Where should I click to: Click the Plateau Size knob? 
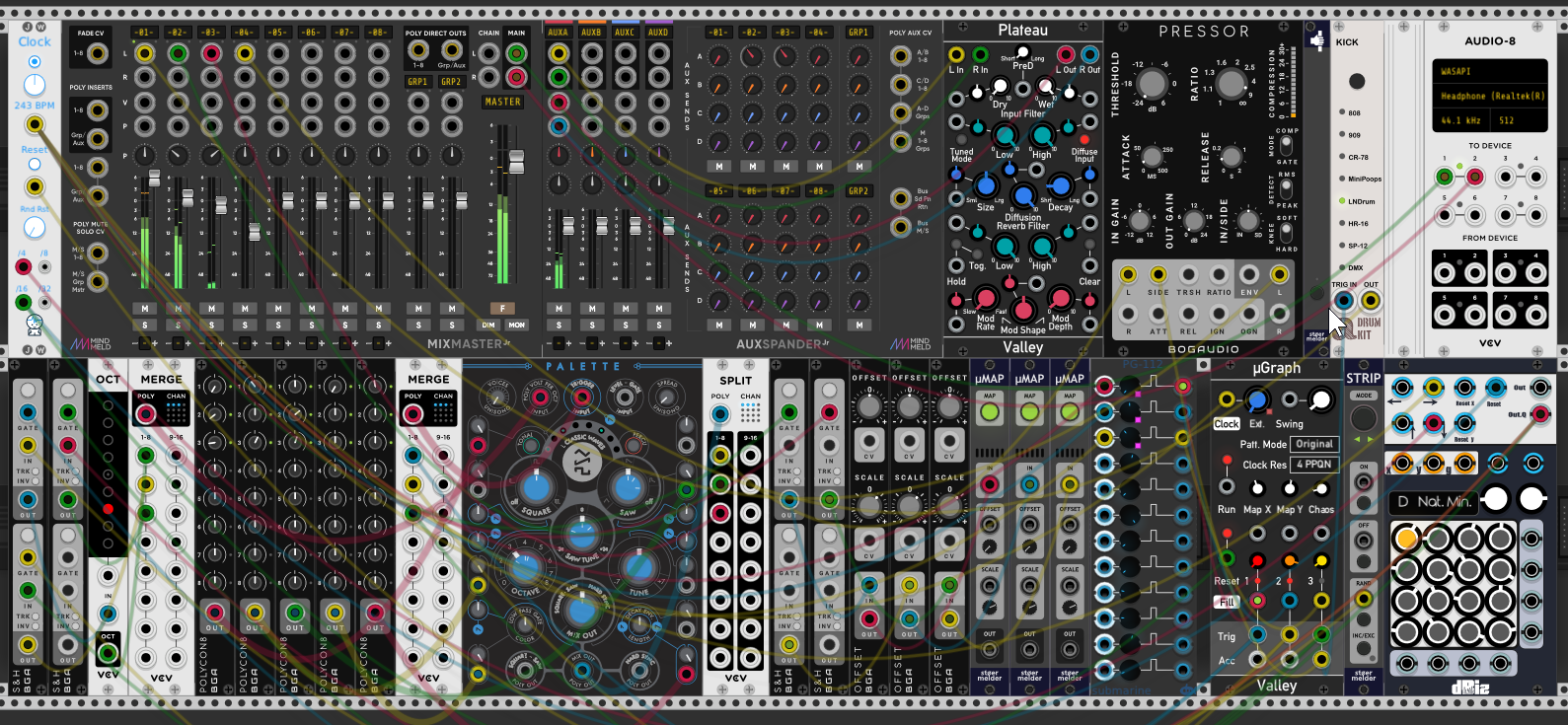(985, 184)
